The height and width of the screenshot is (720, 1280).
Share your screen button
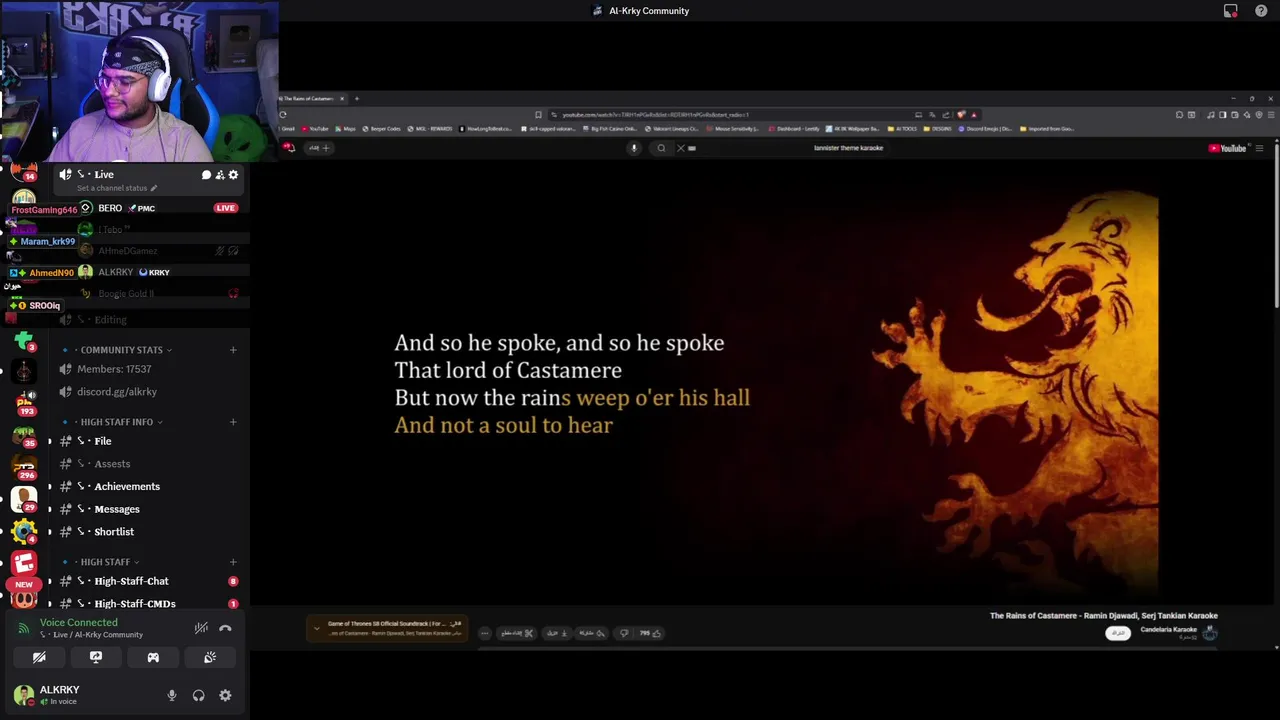tap(96, 657)
